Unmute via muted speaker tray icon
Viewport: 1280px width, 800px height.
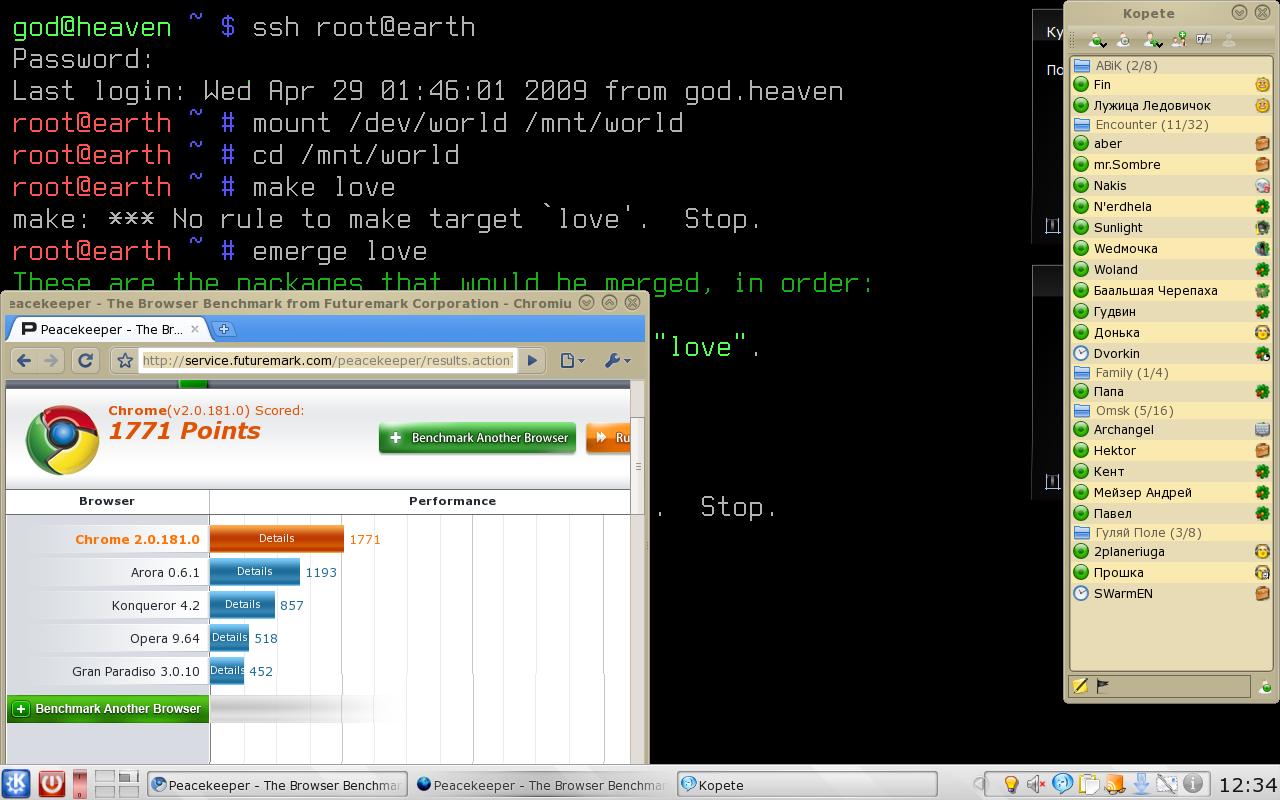(x=1036, y=784)
